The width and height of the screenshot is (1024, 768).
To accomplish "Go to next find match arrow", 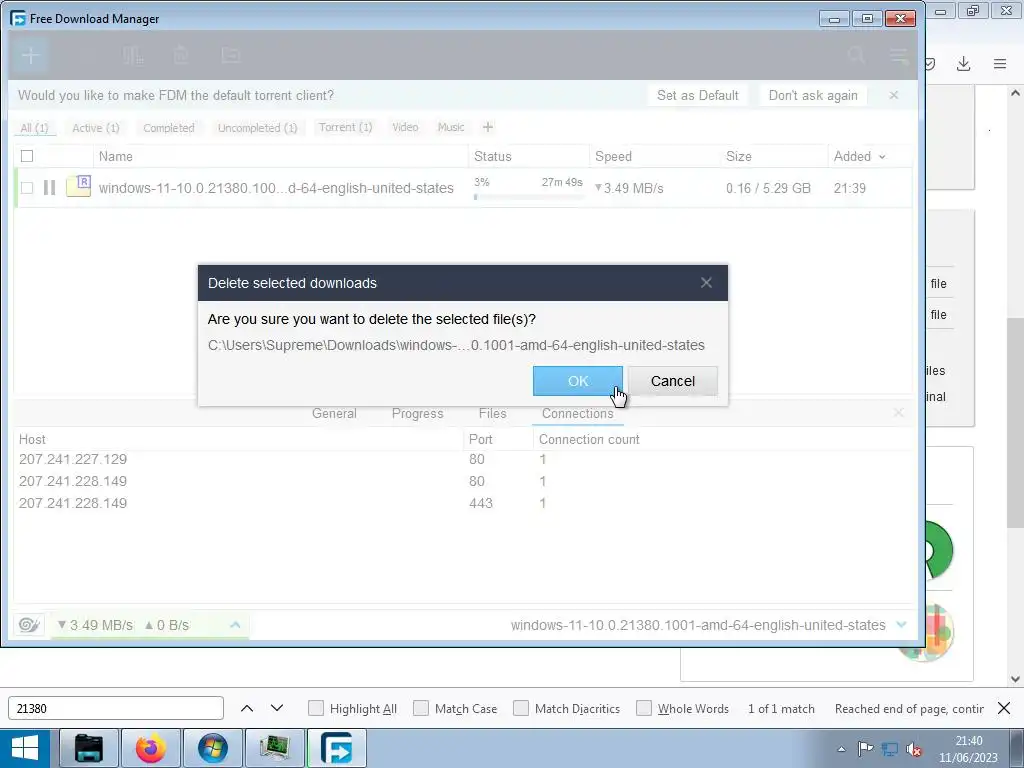I will pyautogui.click(x=277, y=708).
